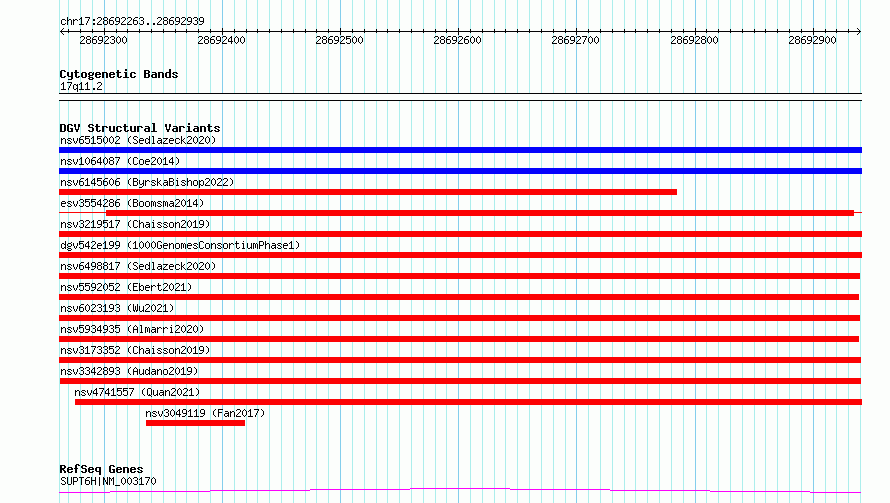Click the 28692700 ruler position

tap(576, 40)
